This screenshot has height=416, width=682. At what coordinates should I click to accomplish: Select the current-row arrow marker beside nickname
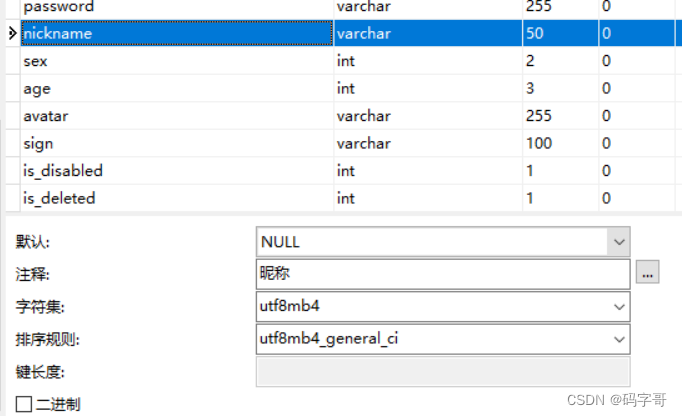click(x=12, y=33)
